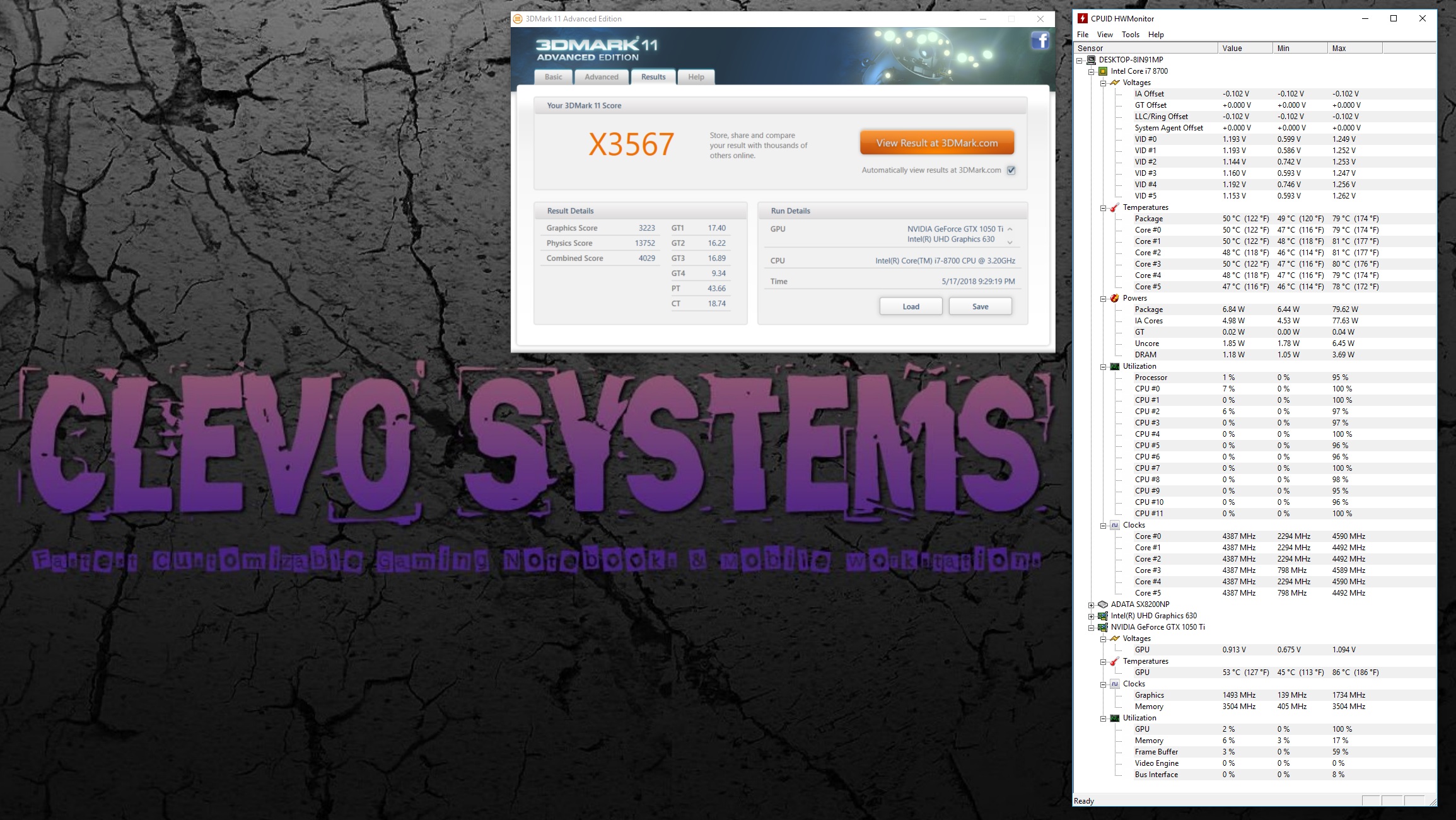The height and width of the screenshot is (820, 1456).
Task: Click the CPU Temperatures thermometer icon
Action: click(1115, 207)
